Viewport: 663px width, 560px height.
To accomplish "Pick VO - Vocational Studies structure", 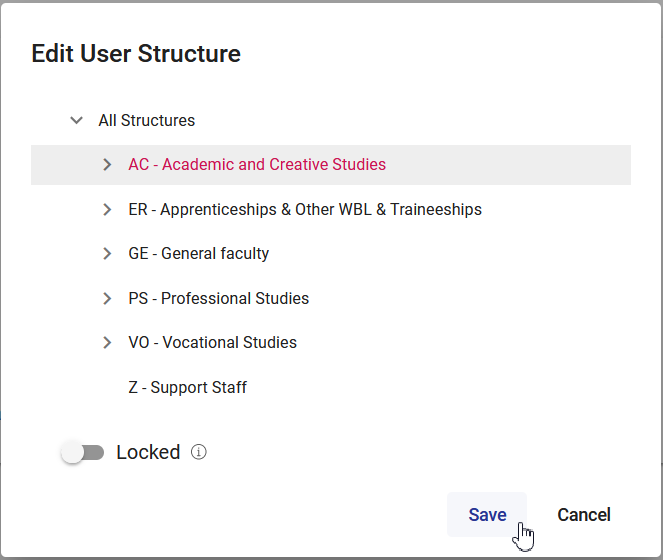I will [213, 342].
